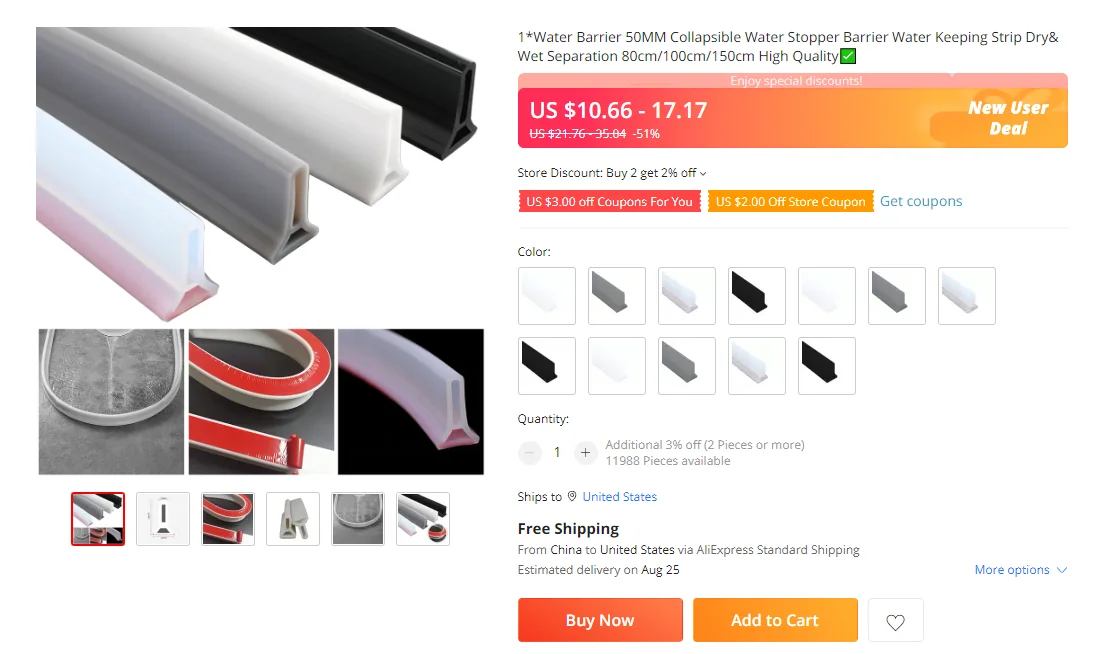Click the location pin icon beside United States
The height and width of the screenshot is (654, 1096).
click(572, 496)
